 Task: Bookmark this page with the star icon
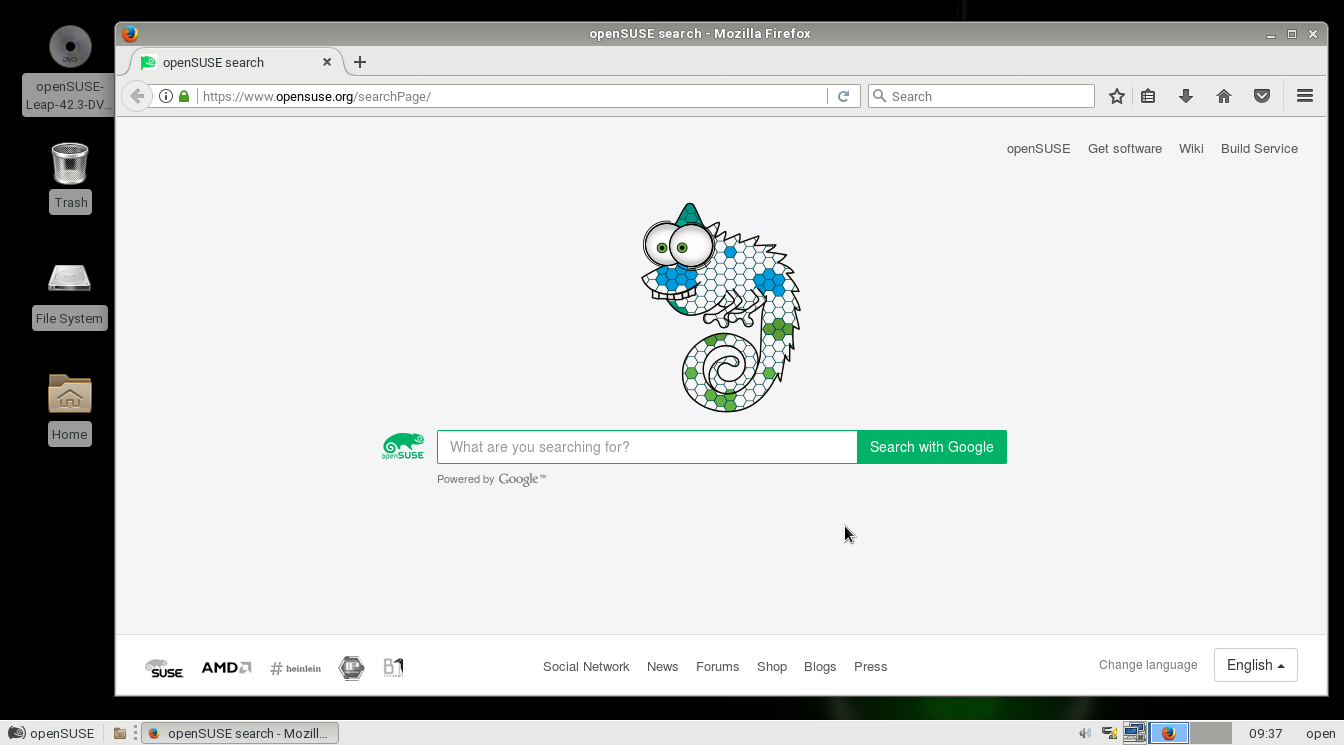click(1116, 96)
